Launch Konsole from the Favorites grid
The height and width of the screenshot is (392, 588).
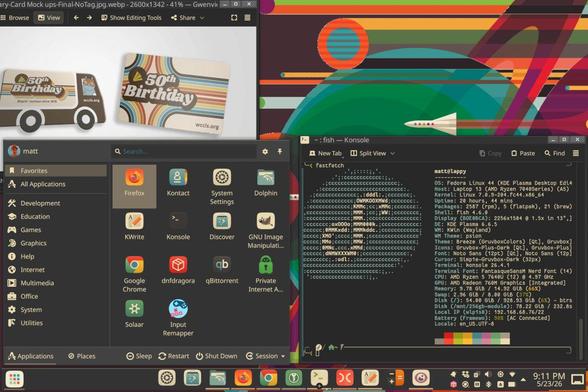coord(178,226)
